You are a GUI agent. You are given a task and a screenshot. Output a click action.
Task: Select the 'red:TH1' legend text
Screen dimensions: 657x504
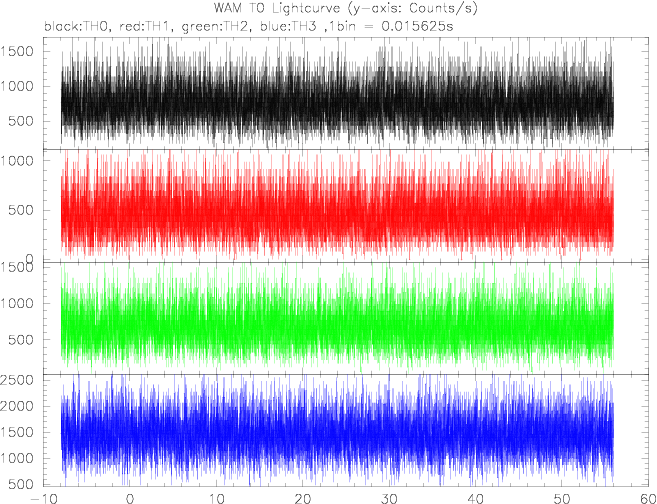145,26
